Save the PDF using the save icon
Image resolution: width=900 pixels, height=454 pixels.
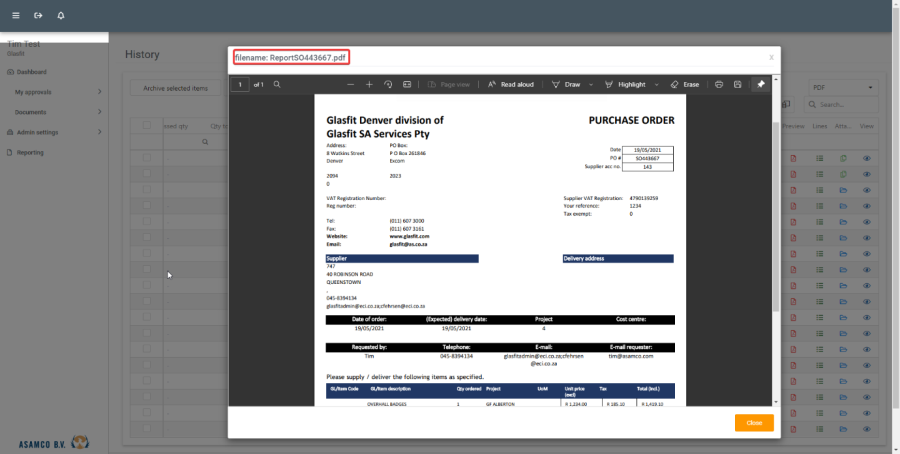(738, 85)
